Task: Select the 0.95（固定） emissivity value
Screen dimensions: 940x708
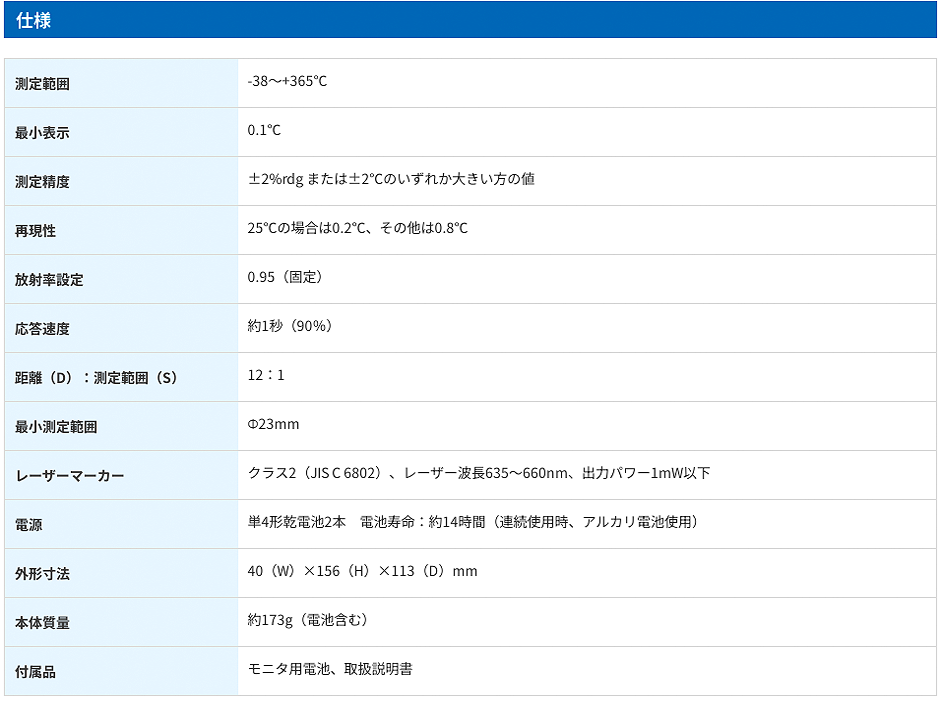Action: click(x=285, y=277)
